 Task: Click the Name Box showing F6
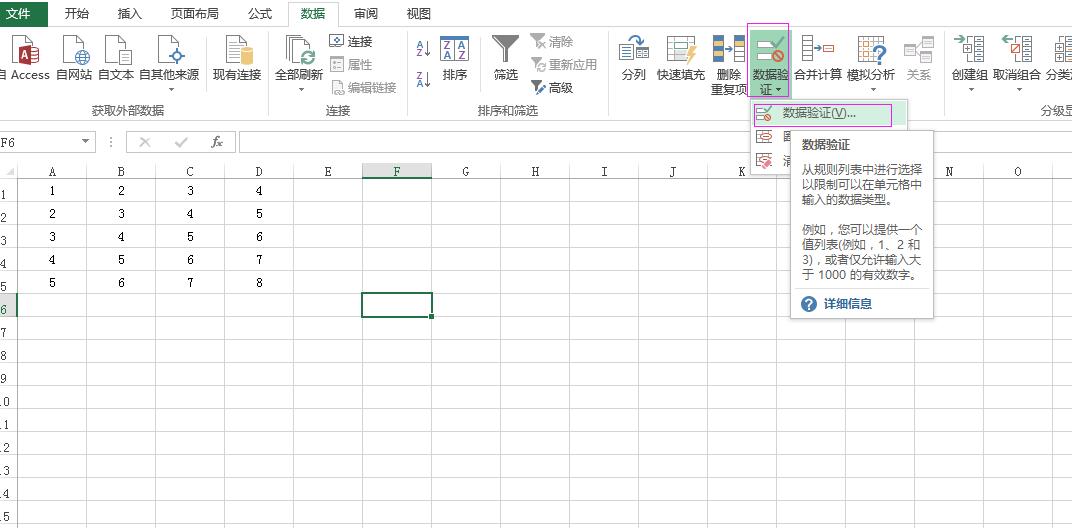tap(39, 142)
